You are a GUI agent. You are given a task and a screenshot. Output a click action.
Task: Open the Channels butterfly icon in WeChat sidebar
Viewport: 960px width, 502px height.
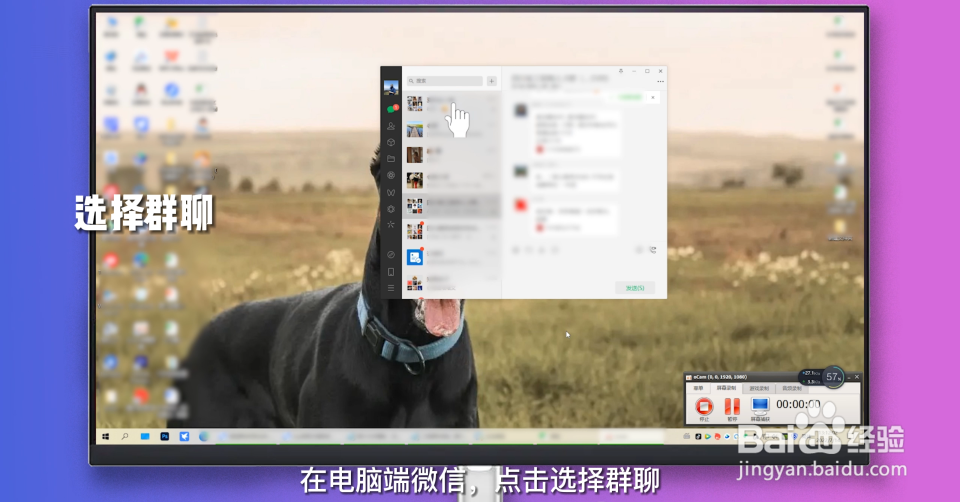coord(391,192)
